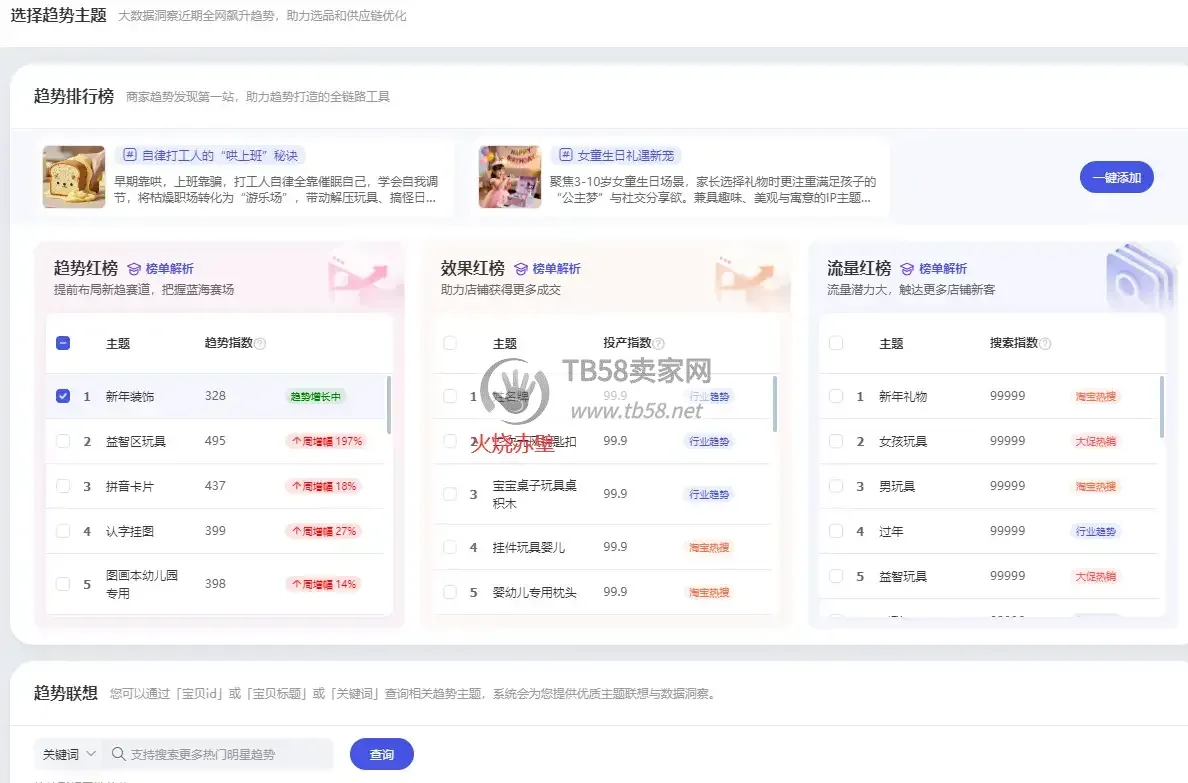Click the 大促热销 tag on 女孩玩具 row
The height and width of the screenshot is (783, 1188).
click(x=1096, y=441)
